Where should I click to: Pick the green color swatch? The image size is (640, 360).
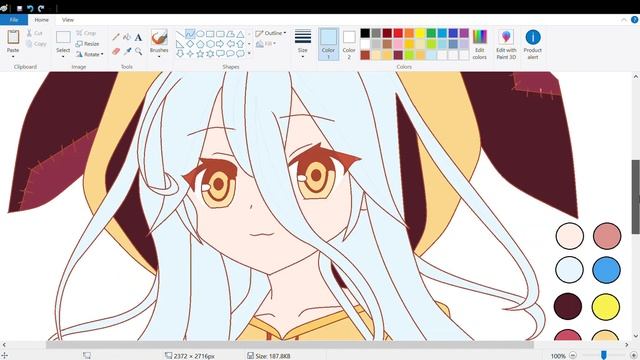tap(431, 33)
